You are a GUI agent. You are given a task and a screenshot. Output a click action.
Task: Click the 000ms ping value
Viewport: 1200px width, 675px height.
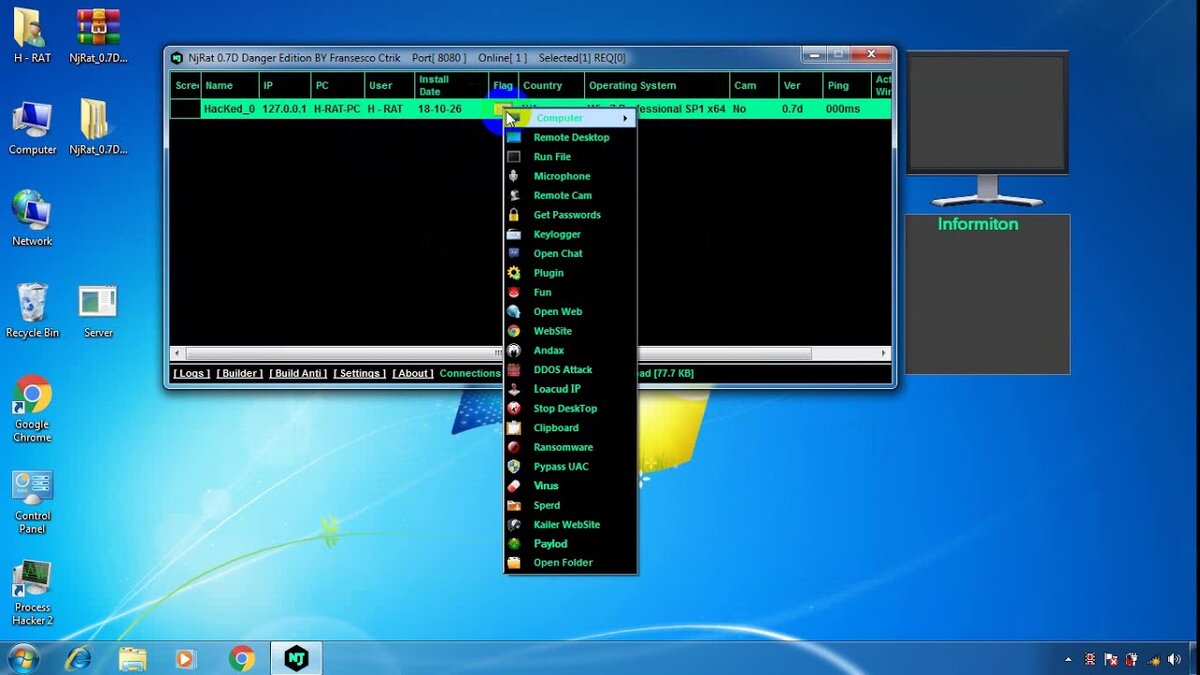point(843,109)
